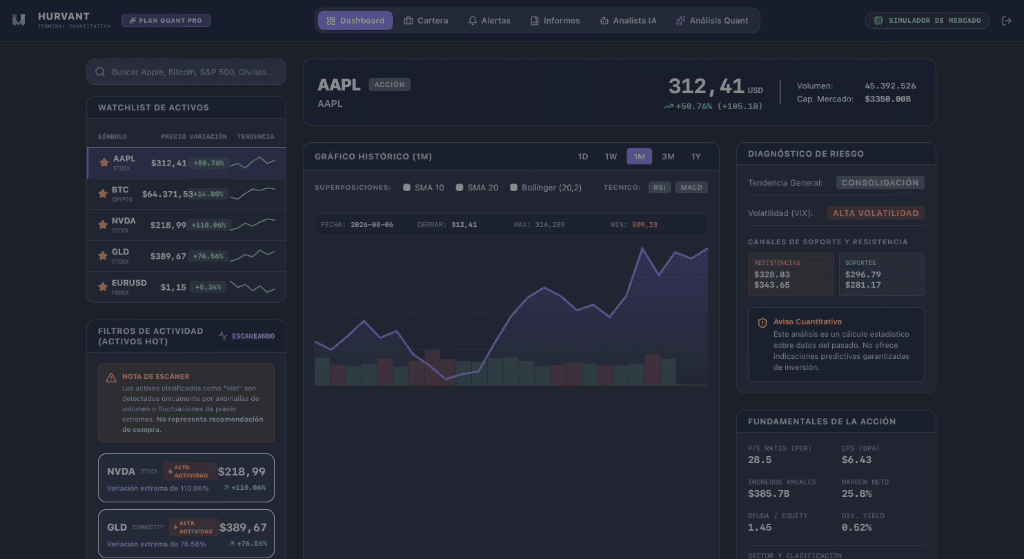Click the EPS value $6.43
Screen dimensions: 1024x559
pyautogui.click(x=856, y=460)
